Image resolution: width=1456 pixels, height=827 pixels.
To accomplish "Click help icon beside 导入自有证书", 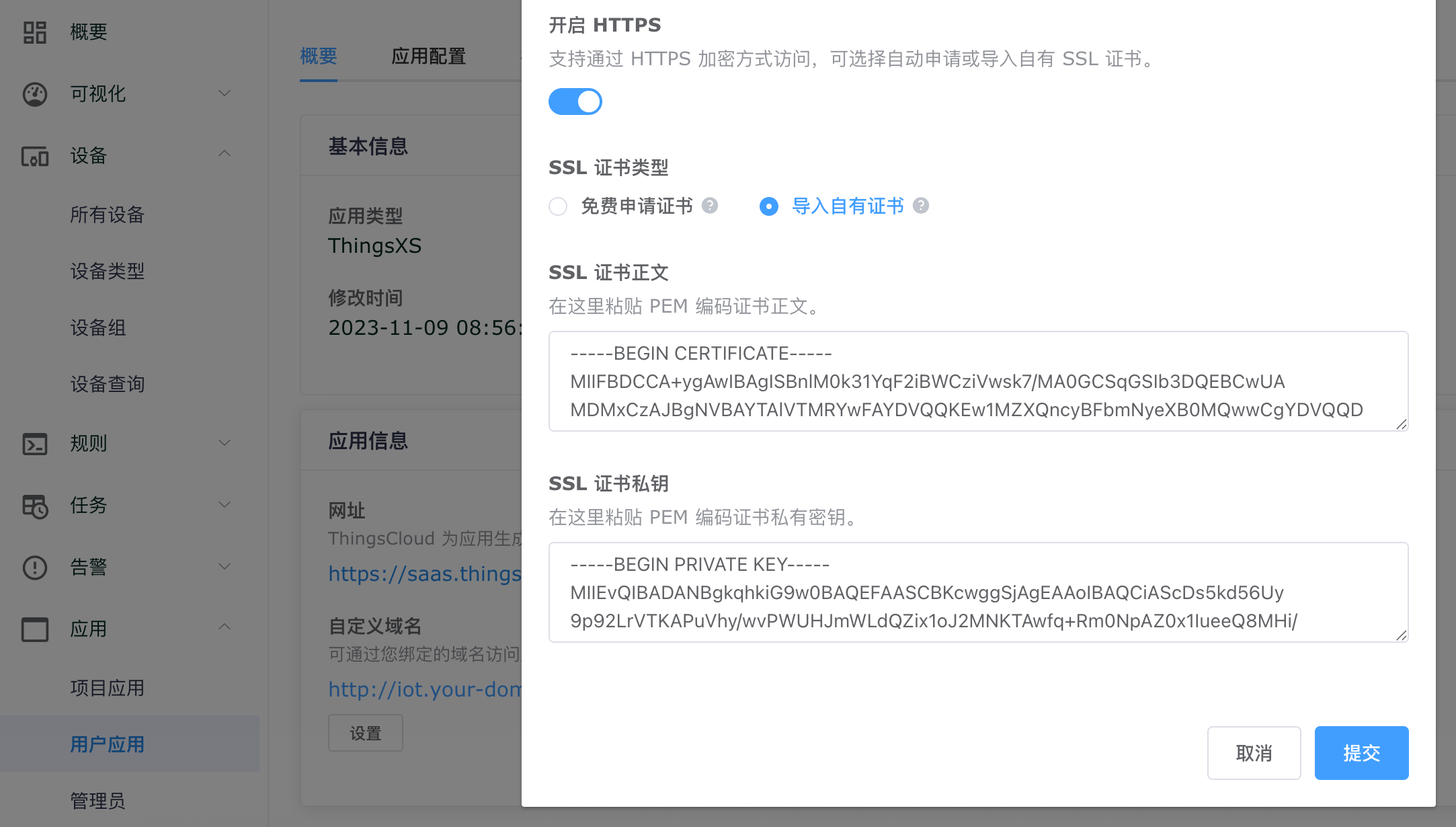I will coord(921,206).
